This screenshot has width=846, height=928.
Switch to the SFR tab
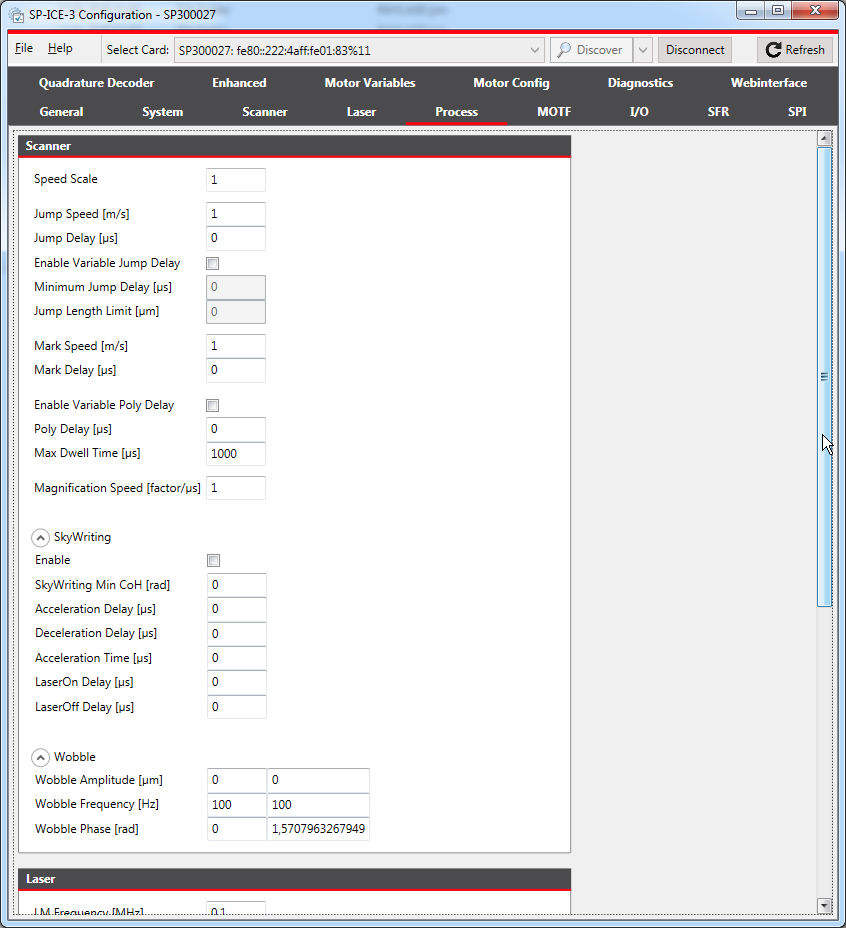coord(718,112)
